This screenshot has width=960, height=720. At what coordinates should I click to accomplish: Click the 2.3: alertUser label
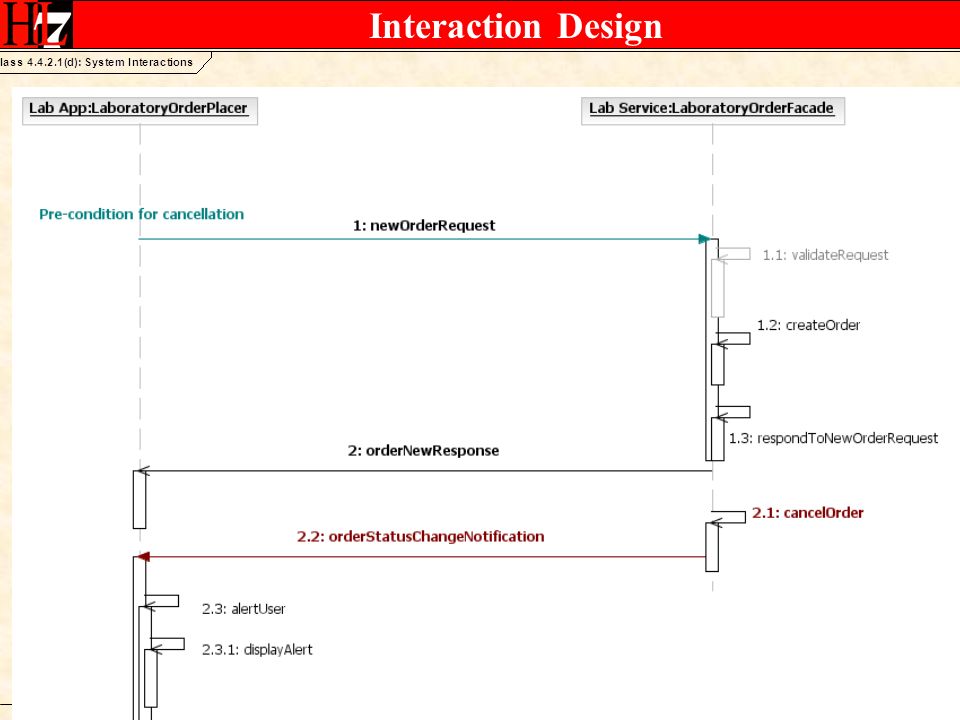243,609
